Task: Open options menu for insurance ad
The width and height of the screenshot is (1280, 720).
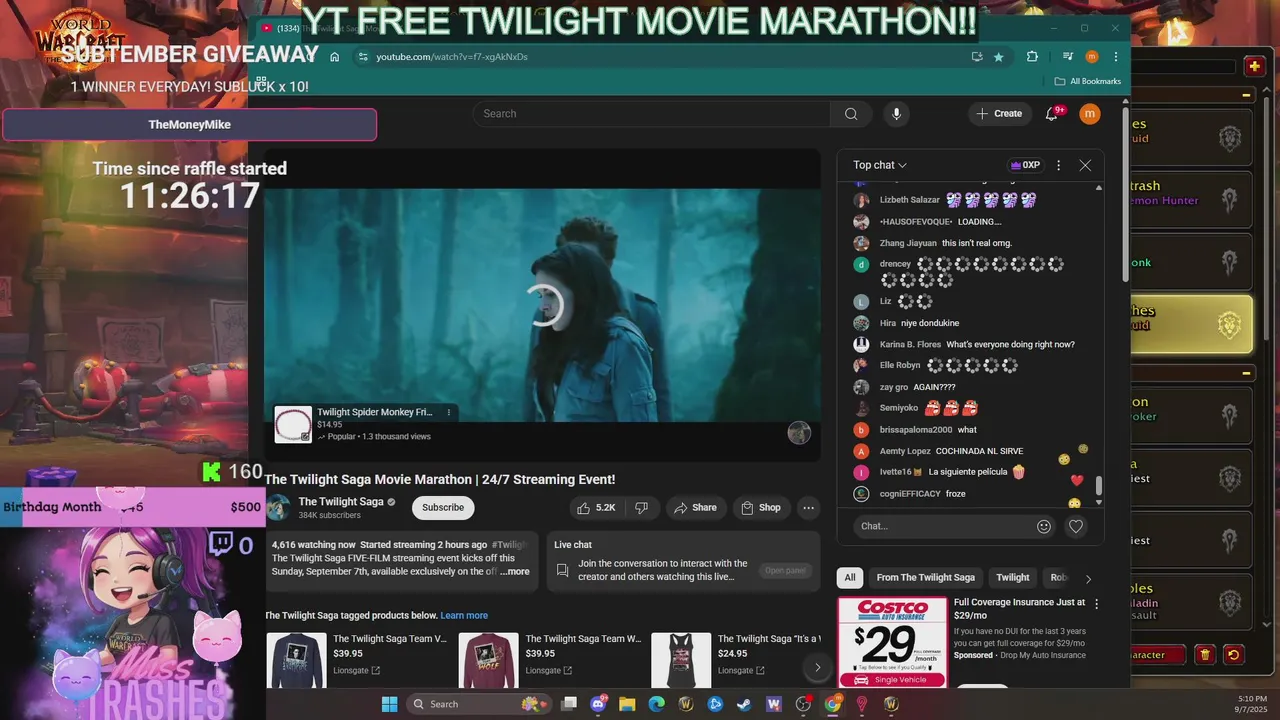Action: tap(1096, 604)
